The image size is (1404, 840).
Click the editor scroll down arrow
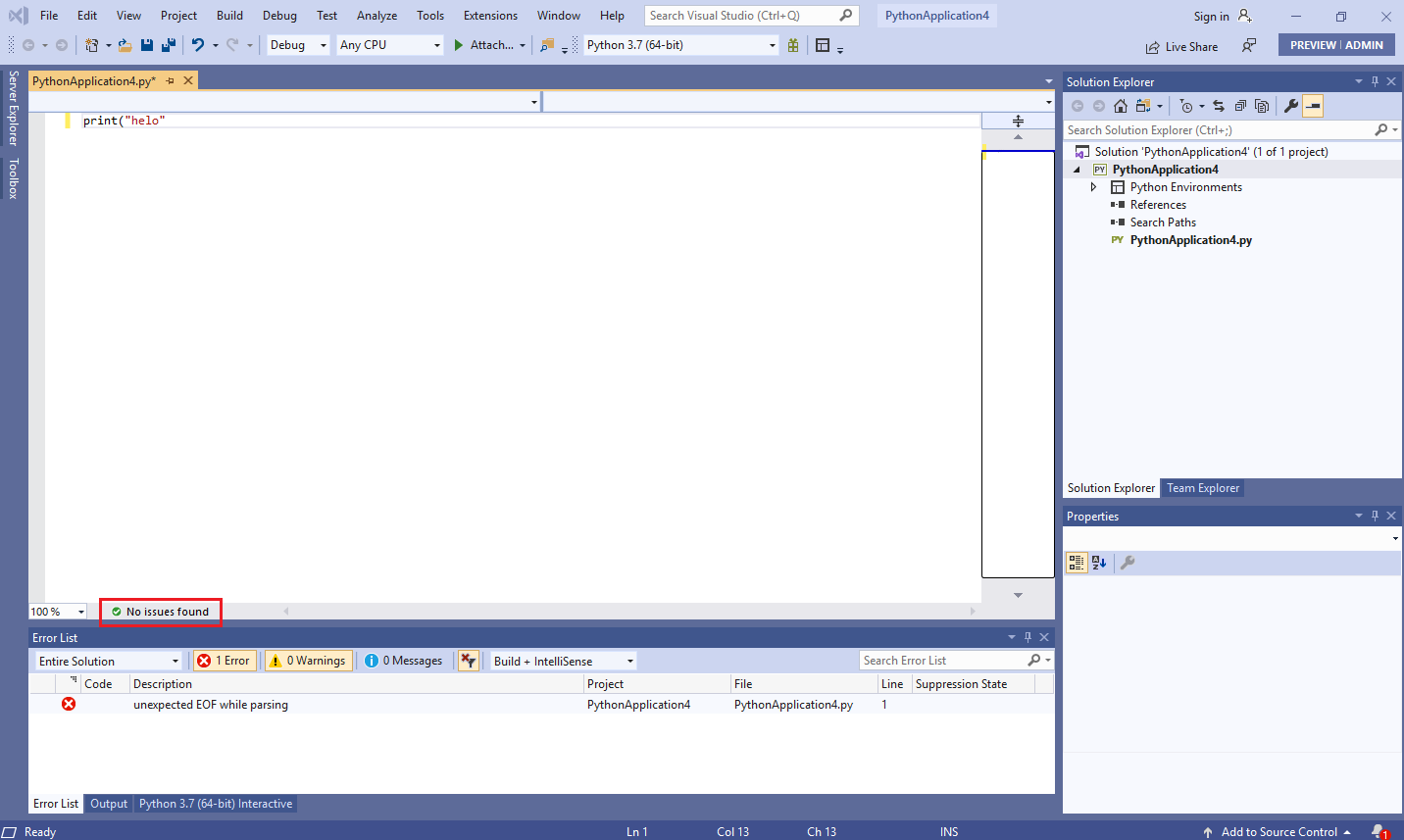tap(1018, 595)
